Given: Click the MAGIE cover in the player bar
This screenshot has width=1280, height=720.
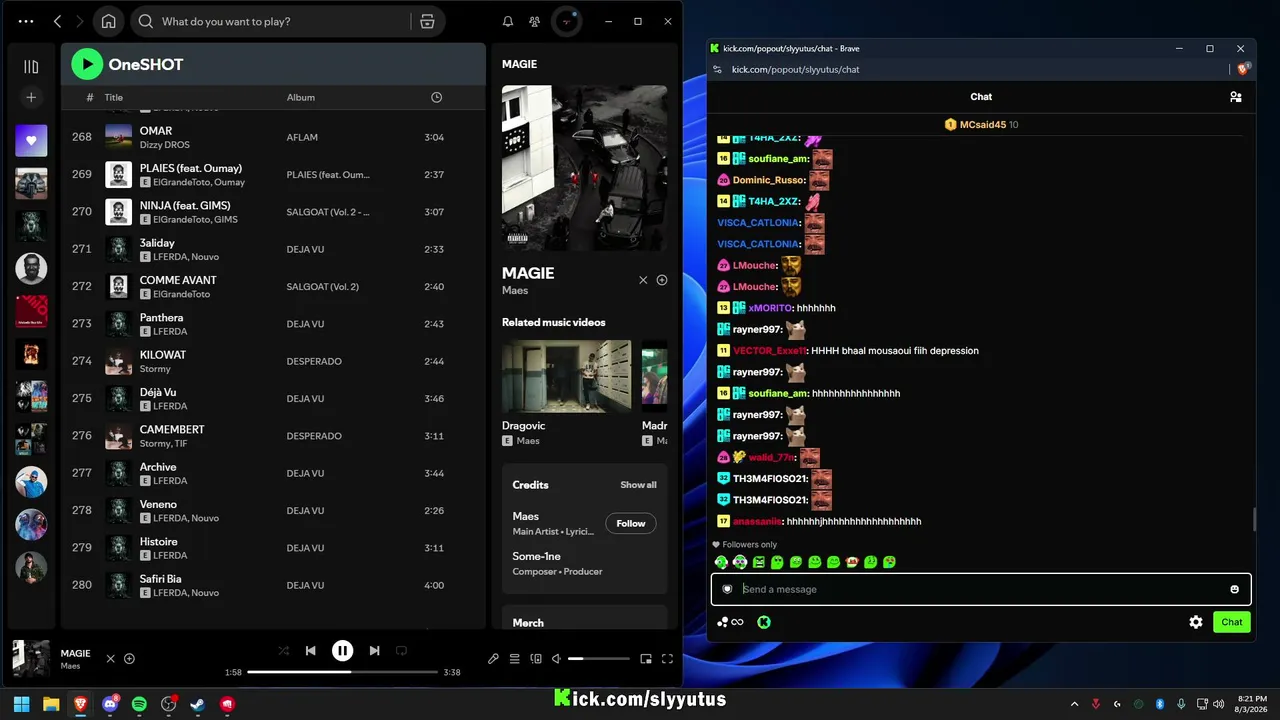Looking at the screenshot, I should click(31, 659).
